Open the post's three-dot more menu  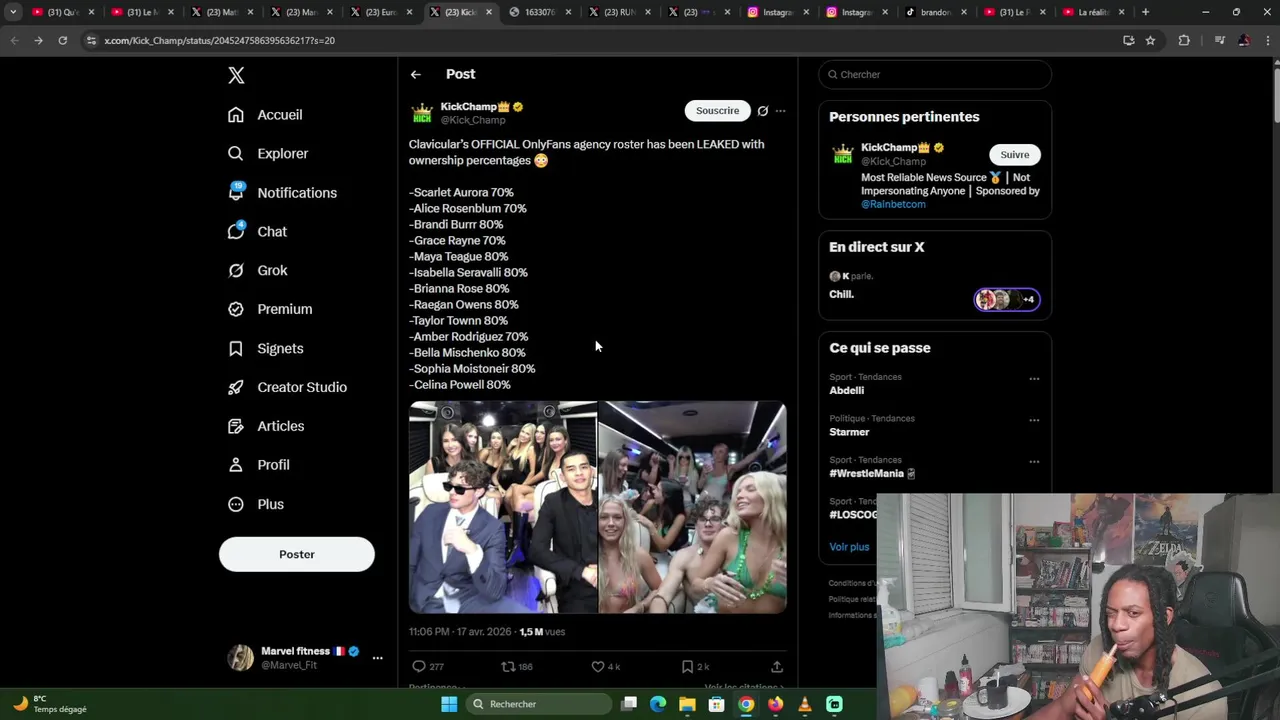[x=781, y=111]
